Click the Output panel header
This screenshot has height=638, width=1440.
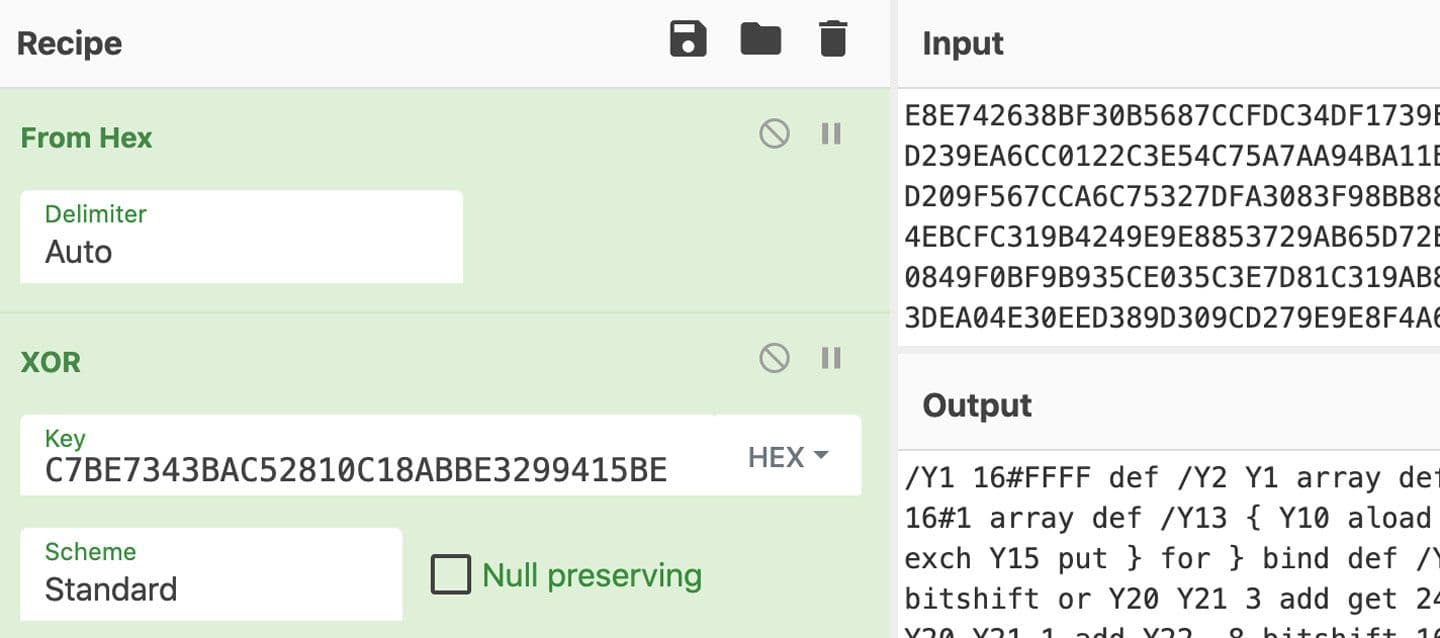[975, 406]
